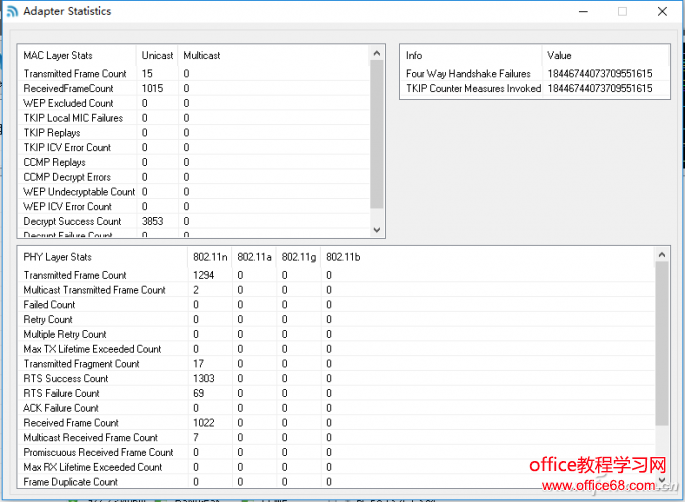The height and width of the screenshot is (502, 685).
Task: Select the Retry Count row
Action: pos(336,320)
